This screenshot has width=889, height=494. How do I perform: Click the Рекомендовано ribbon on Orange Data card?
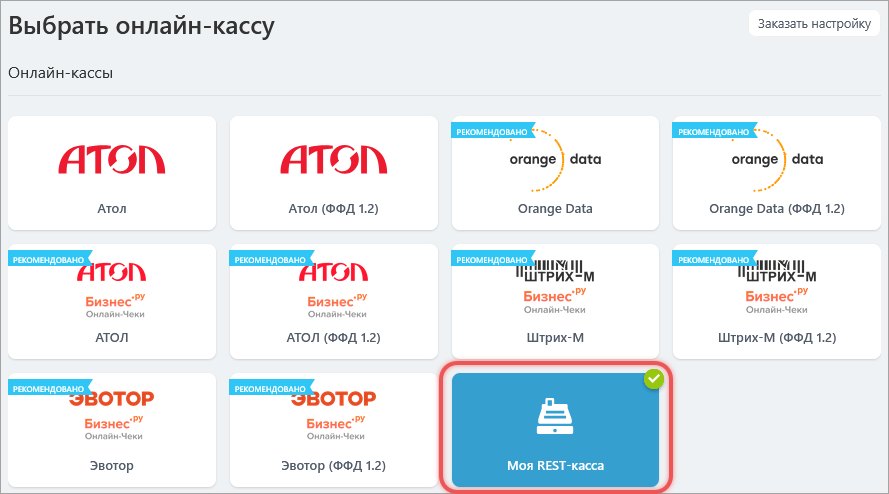(492, 132)
